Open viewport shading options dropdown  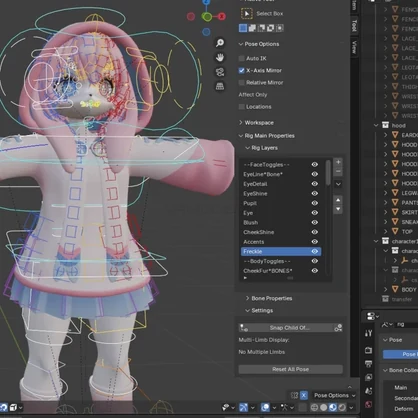point(351,407)
